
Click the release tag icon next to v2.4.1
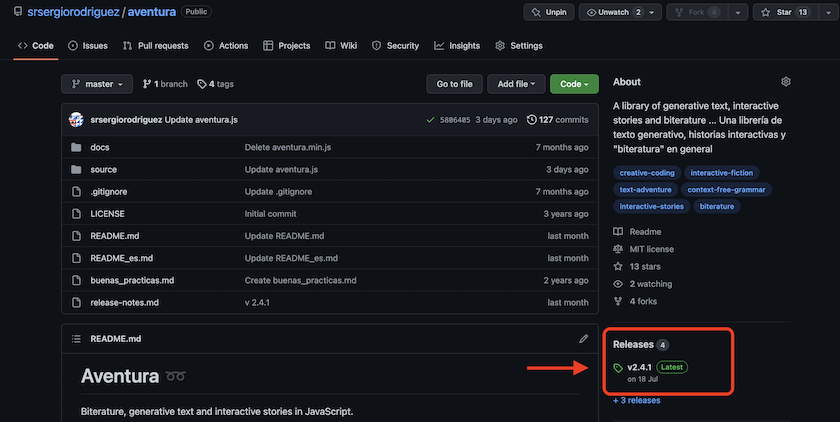pos(618,368)
